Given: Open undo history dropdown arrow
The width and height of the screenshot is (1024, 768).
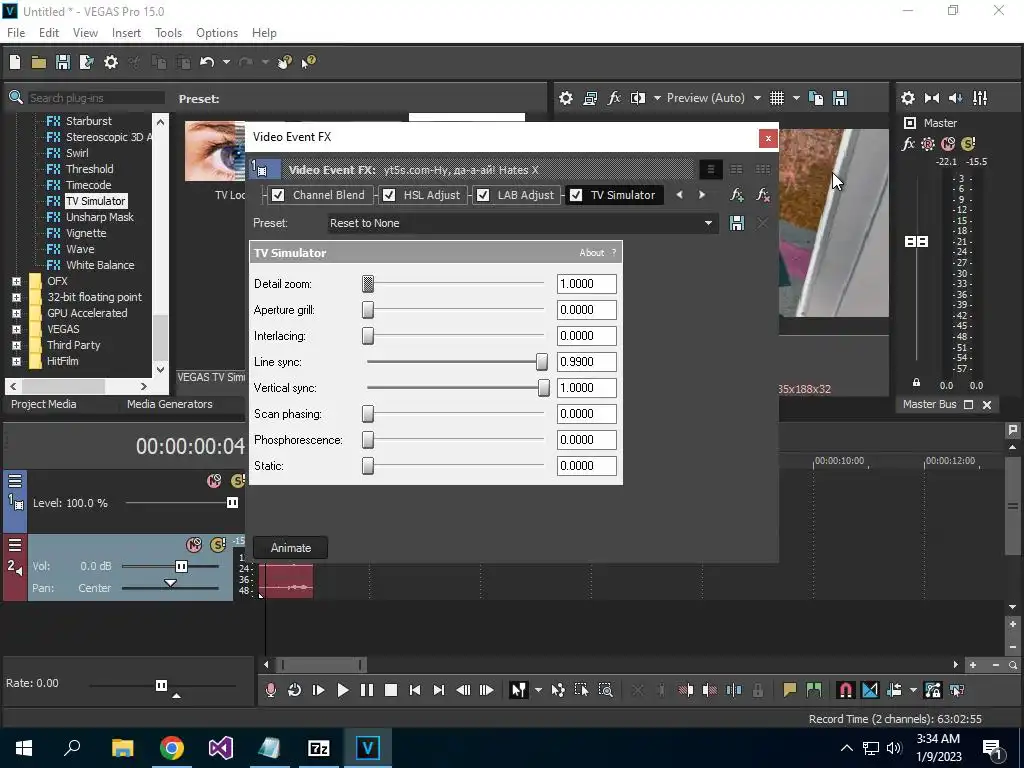Looking at the screenshot, I should click(226, 62).
